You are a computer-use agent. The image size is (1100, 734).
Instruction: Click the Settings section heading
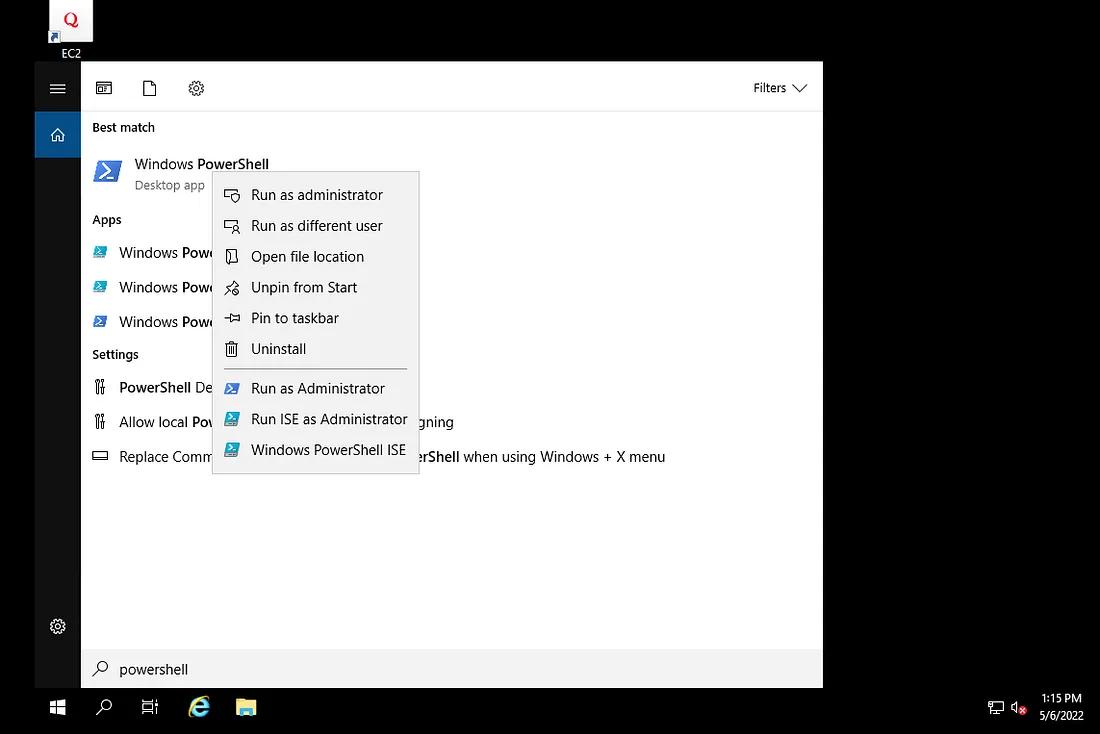[x=115, y=354]
